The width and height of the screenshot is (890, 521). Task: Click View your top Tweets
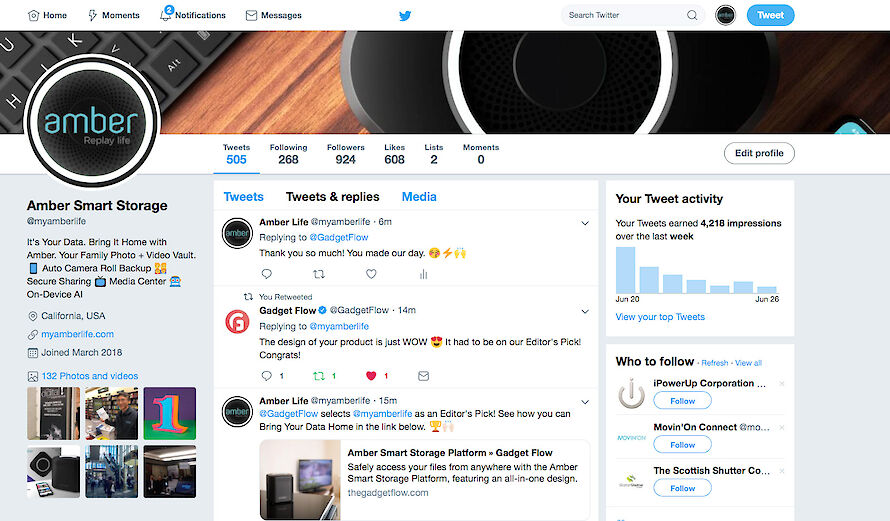660,317
